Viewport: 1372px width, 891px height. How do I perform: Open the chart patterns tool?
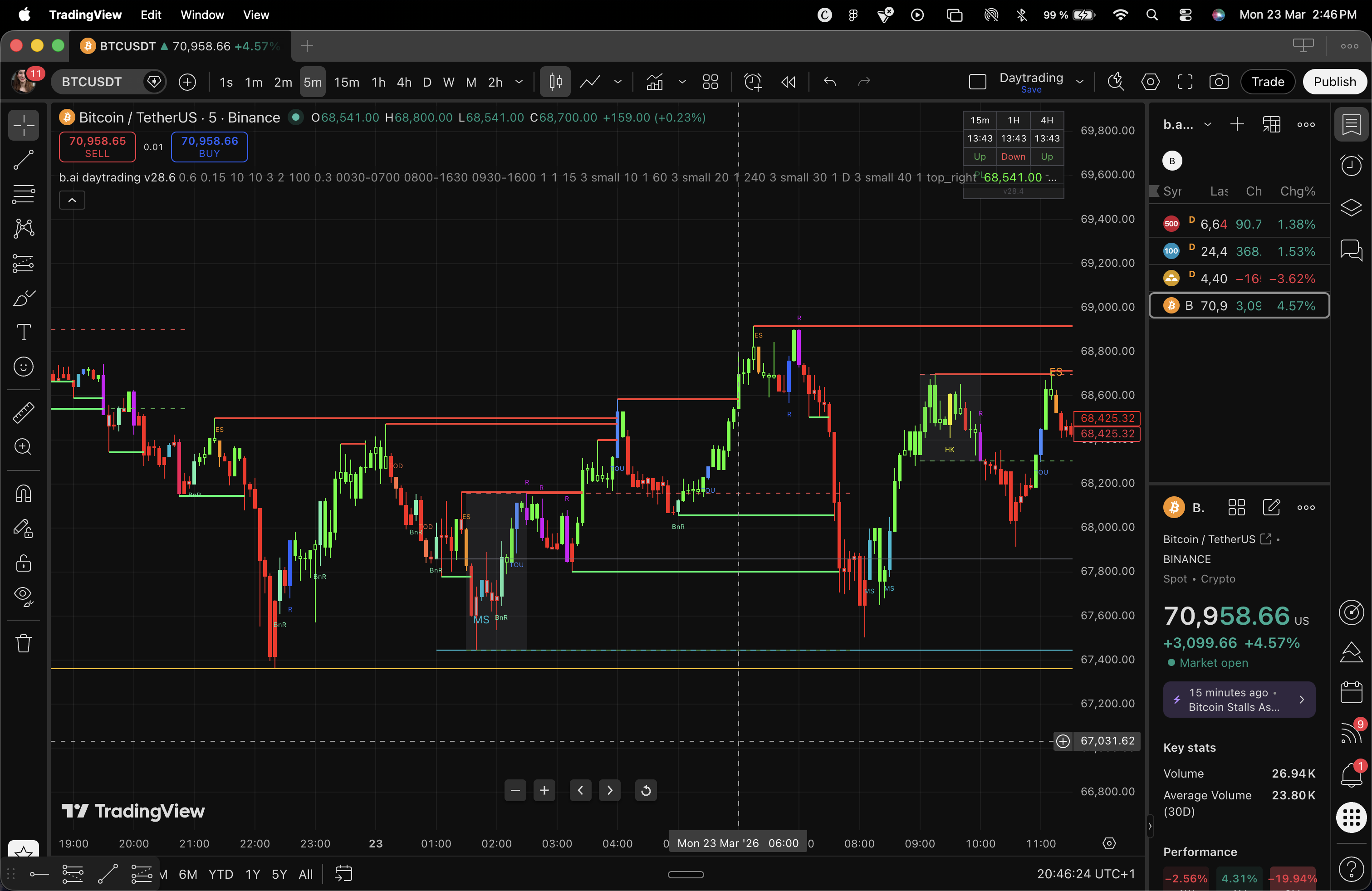tap(24, 229)
